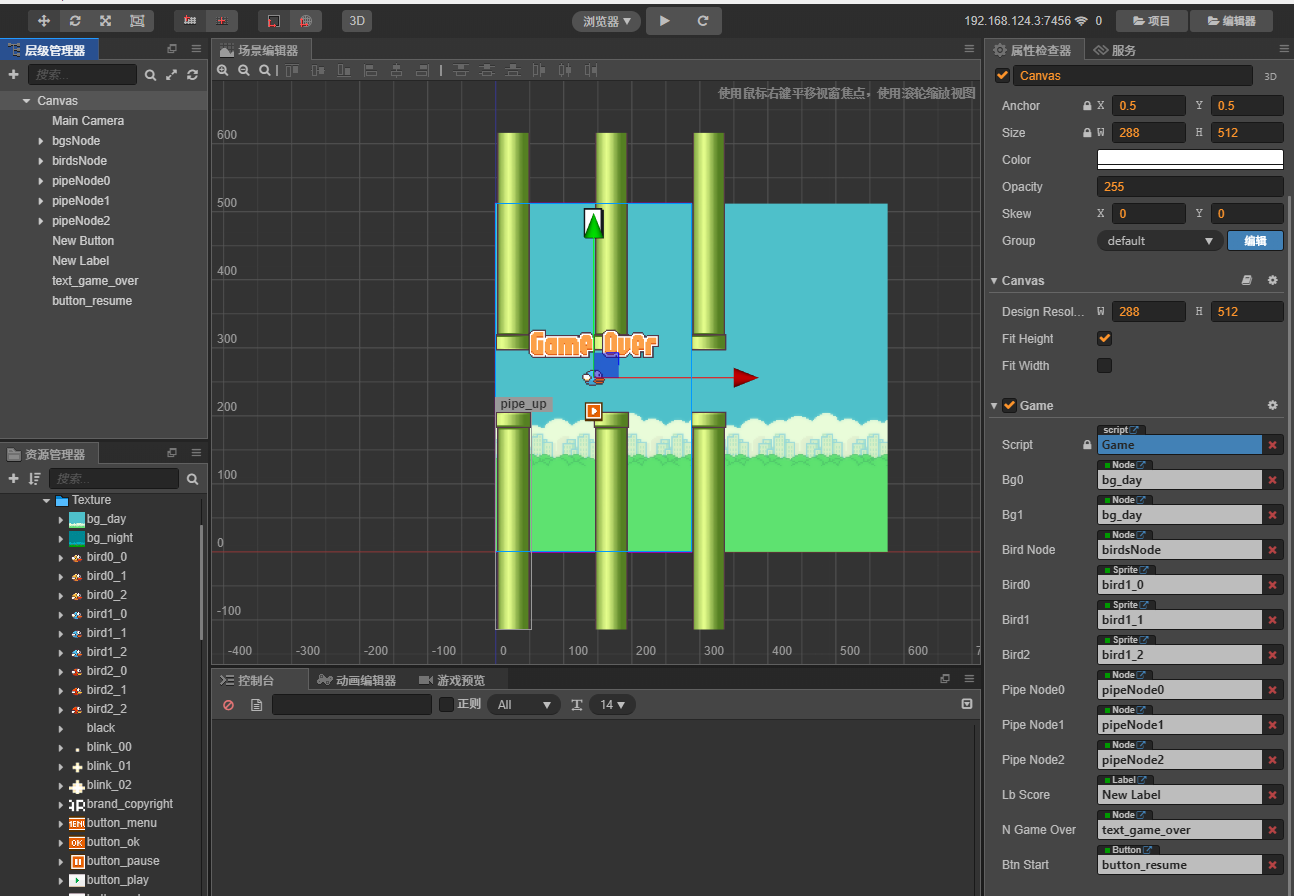The height and width of the screenshot is (896, 1294).
Task: Reset scene editor zoom level
Action: point(265,70)
